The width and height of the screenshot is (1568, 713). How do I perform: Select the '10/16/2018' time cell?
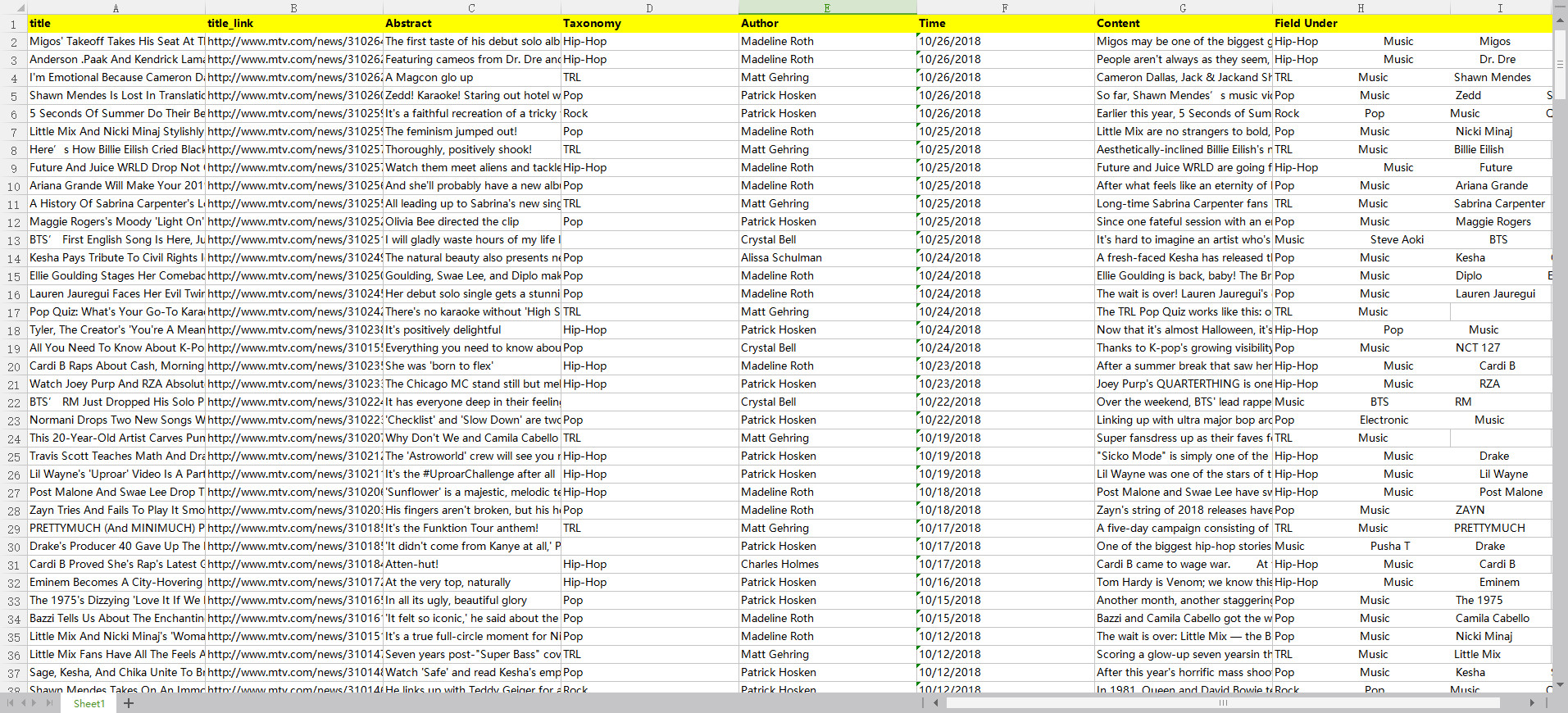point(1006,583)
